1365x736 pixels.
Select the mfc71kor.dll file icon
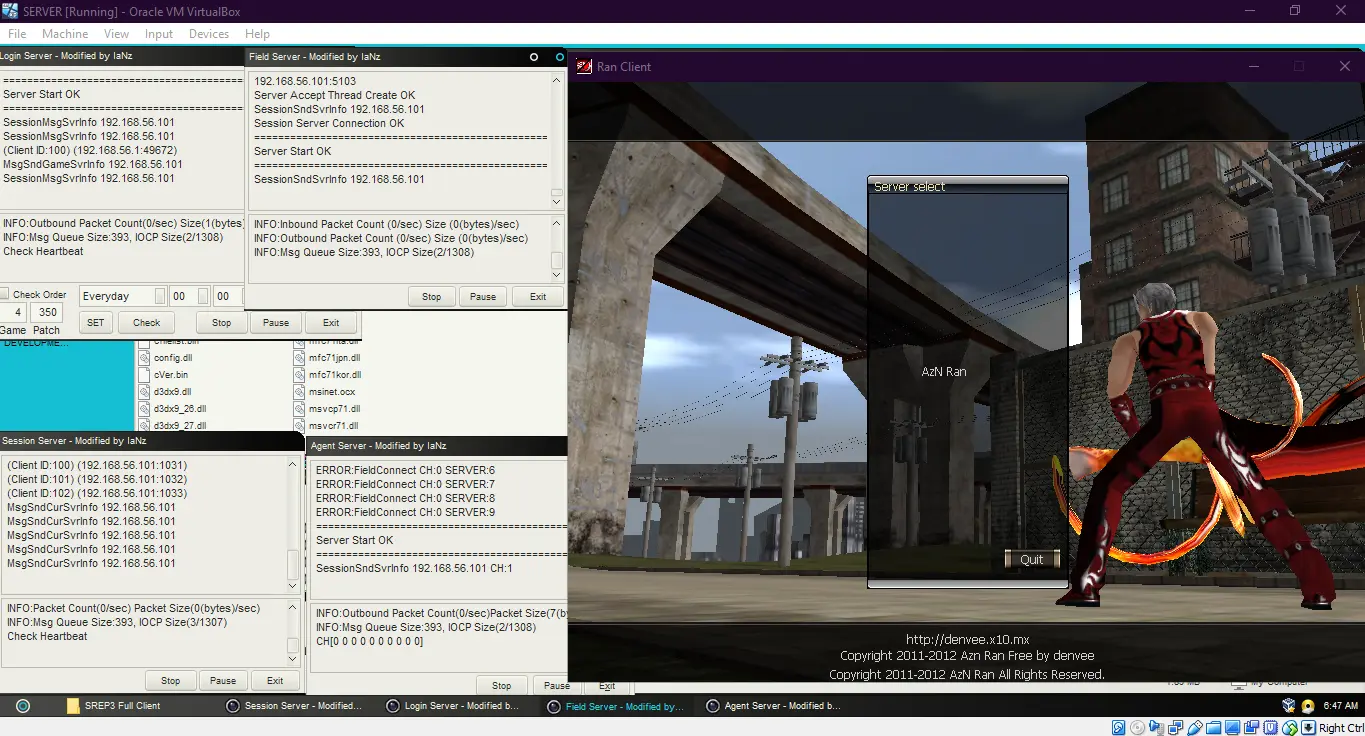click(x=300, y=375)
